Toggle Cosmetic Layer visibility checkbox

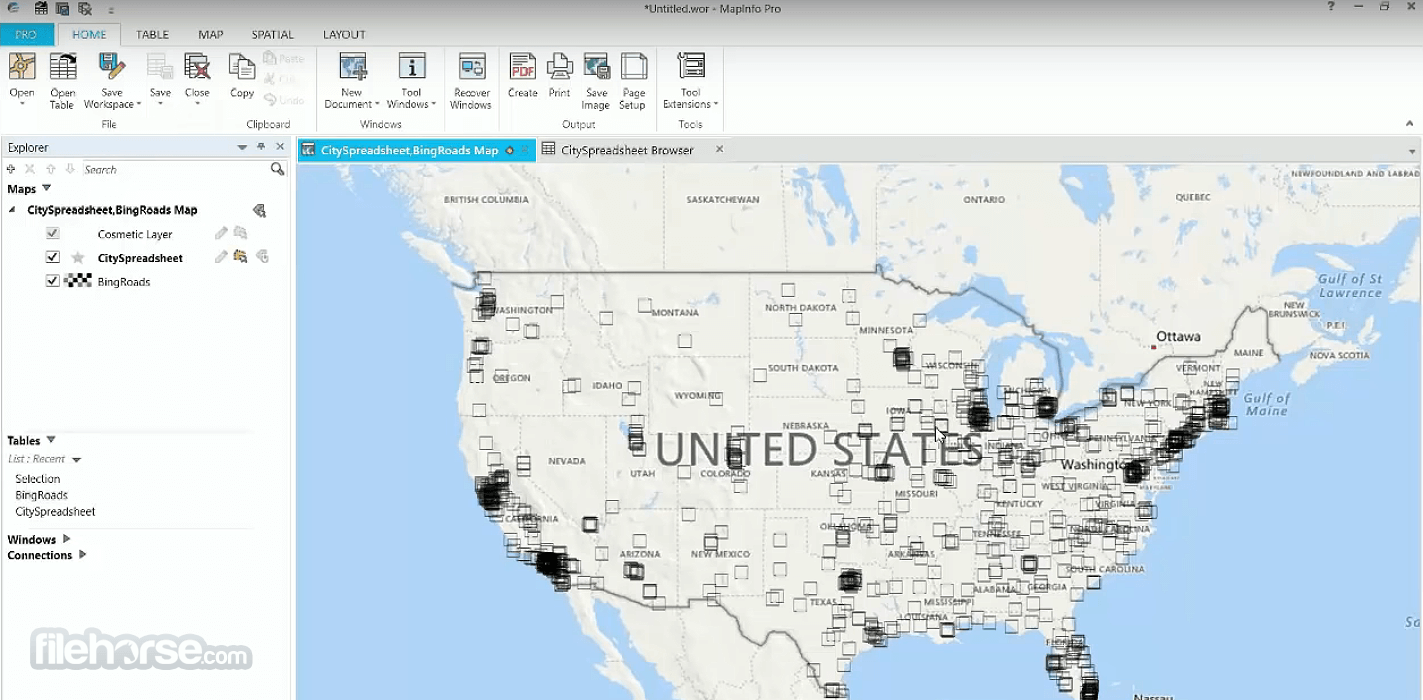click(53, 233)
